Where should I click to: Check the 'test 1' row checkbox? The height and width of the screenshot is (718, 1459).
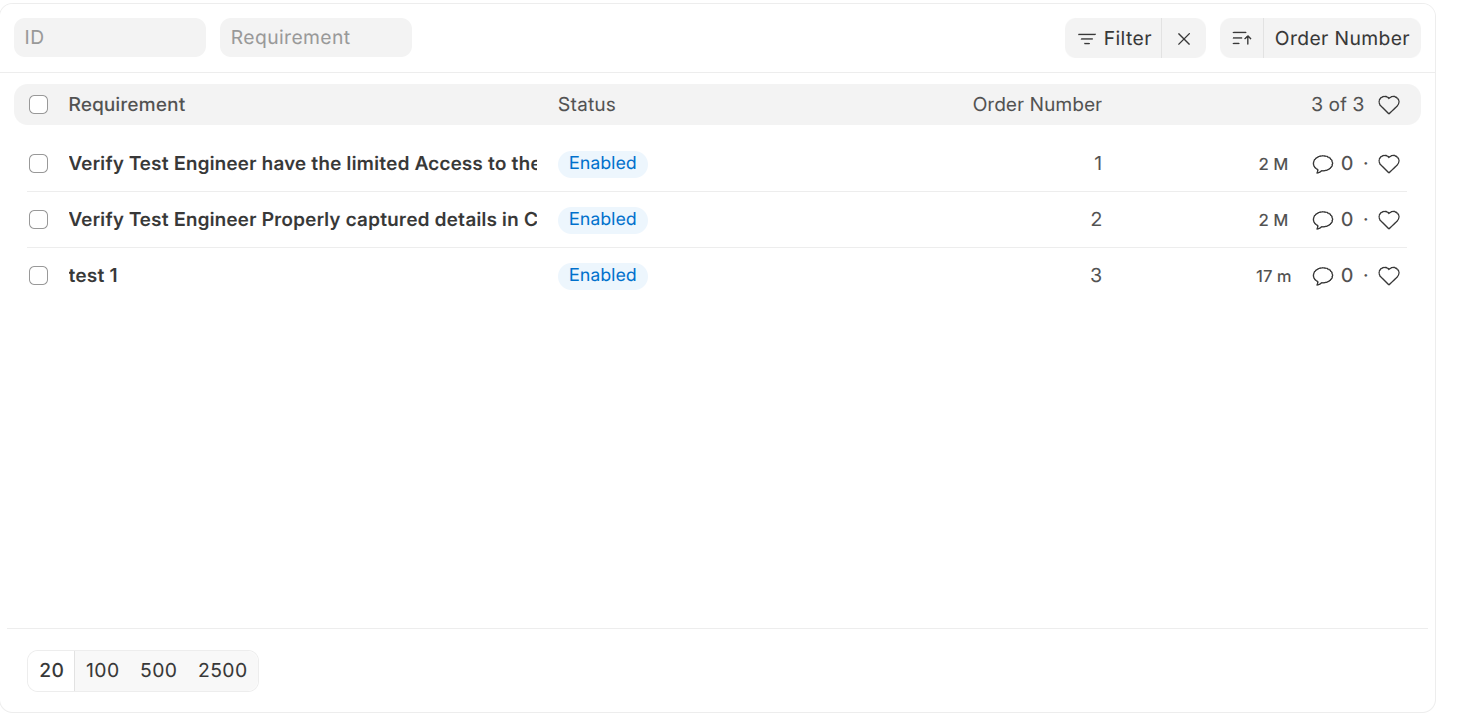pyautogui.click(x=39, y=276)
